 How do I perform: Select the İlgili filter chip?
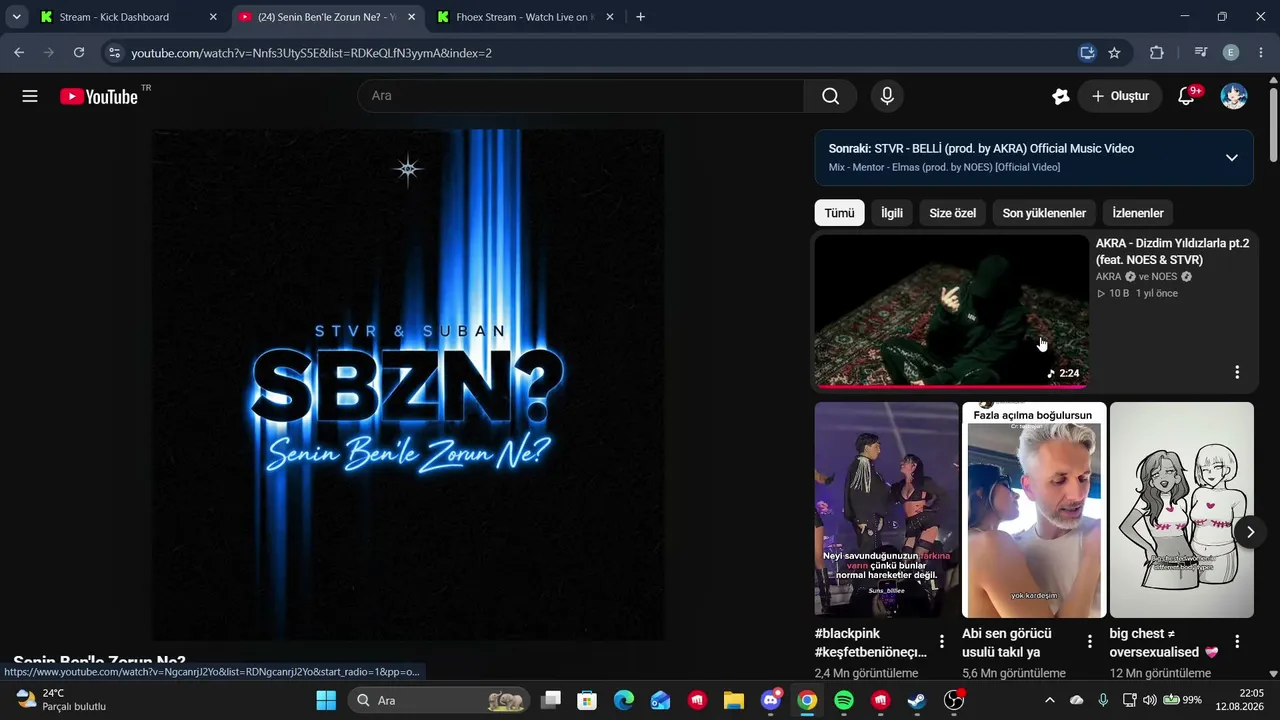click(892, 213)
